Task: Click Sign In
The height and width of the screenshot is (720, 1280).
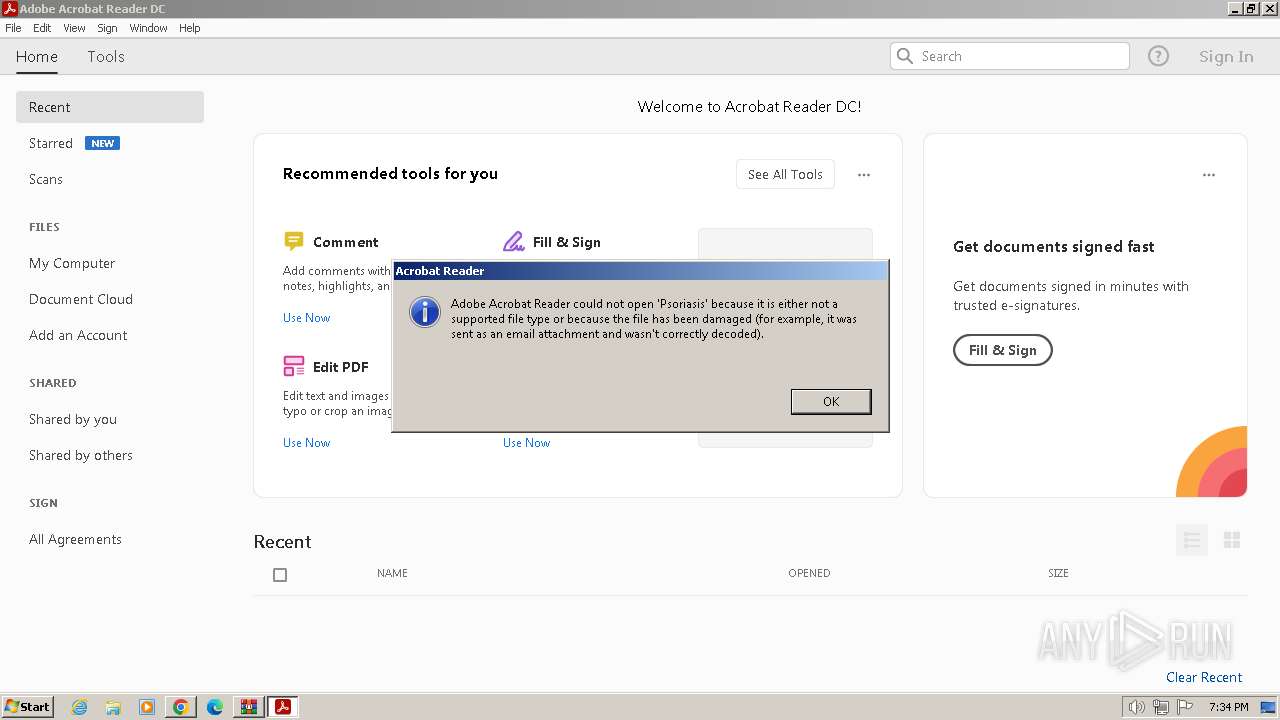Action: tap(1226, 56)
